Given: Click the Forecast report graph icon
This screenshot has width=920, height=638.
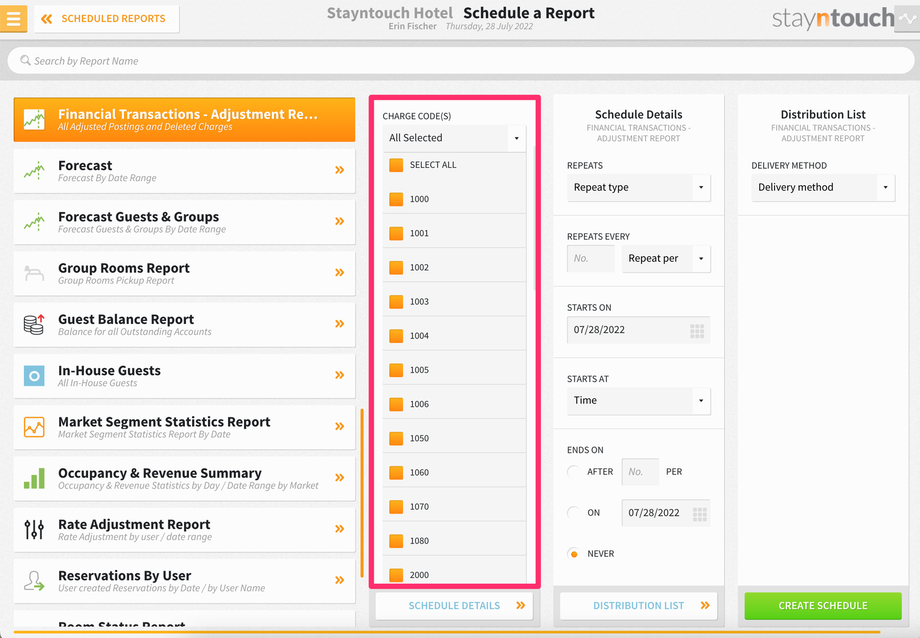Looking at the screenshot, I should point(34,170).
